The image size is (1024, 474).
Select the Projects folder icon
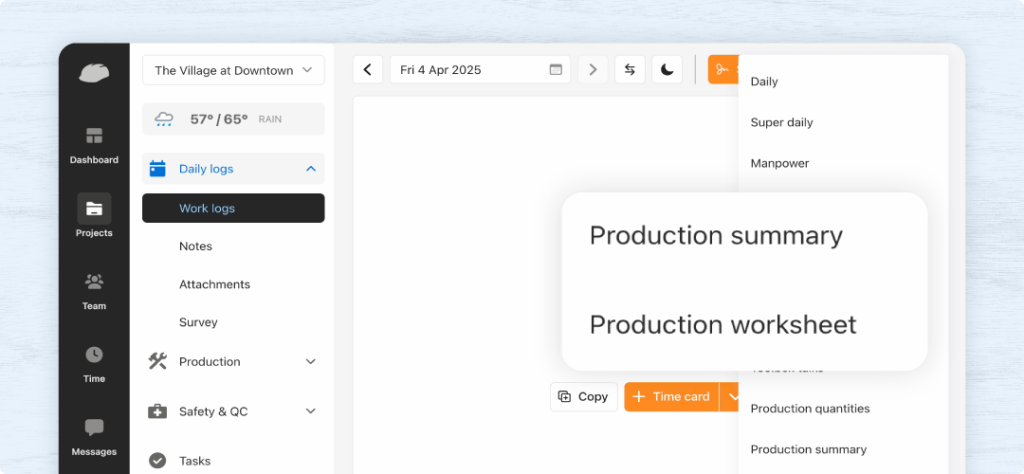[x=94, y=209]
